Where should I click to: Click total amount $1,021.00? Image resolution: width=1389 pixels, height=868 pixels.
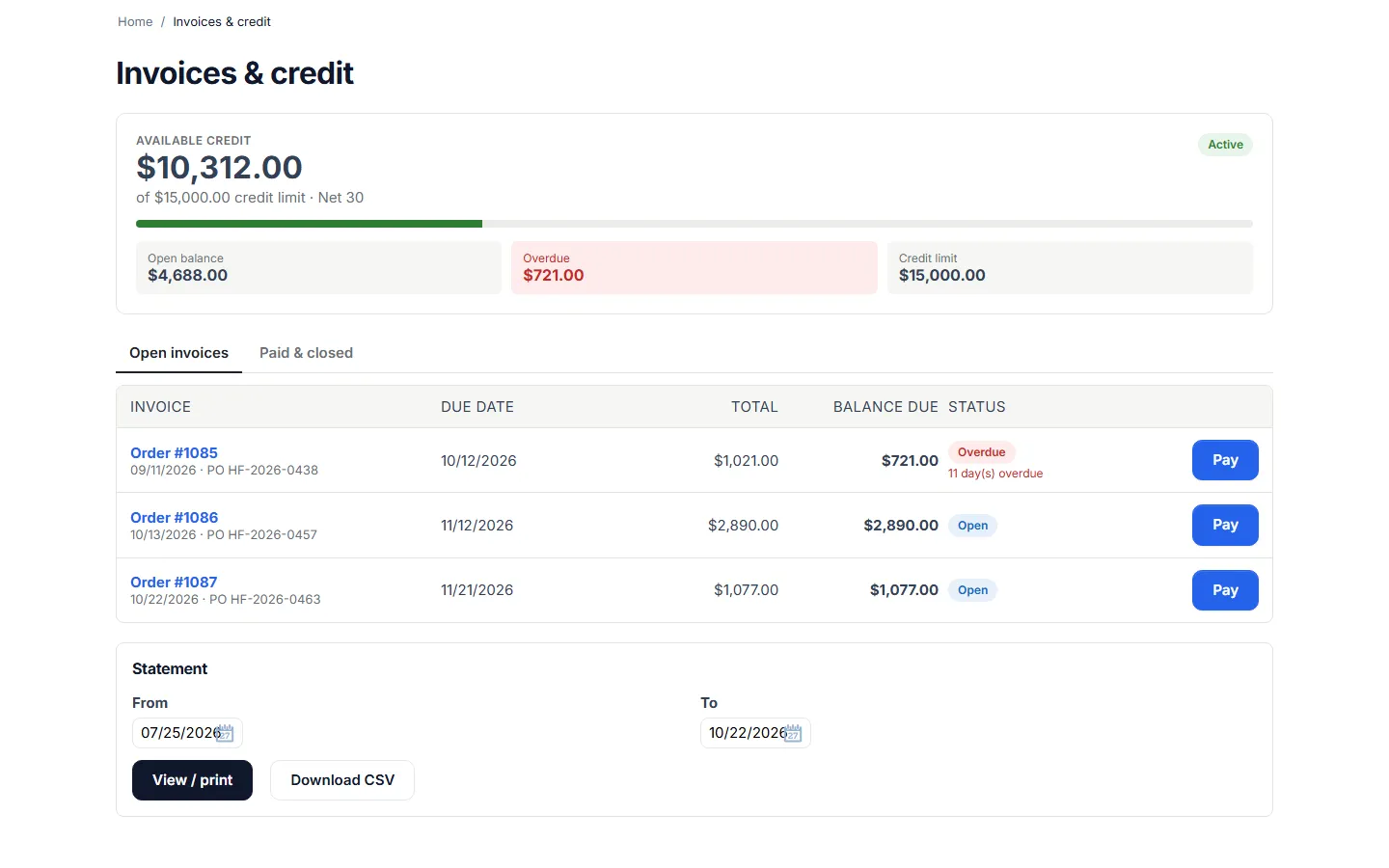pos(746,461)
